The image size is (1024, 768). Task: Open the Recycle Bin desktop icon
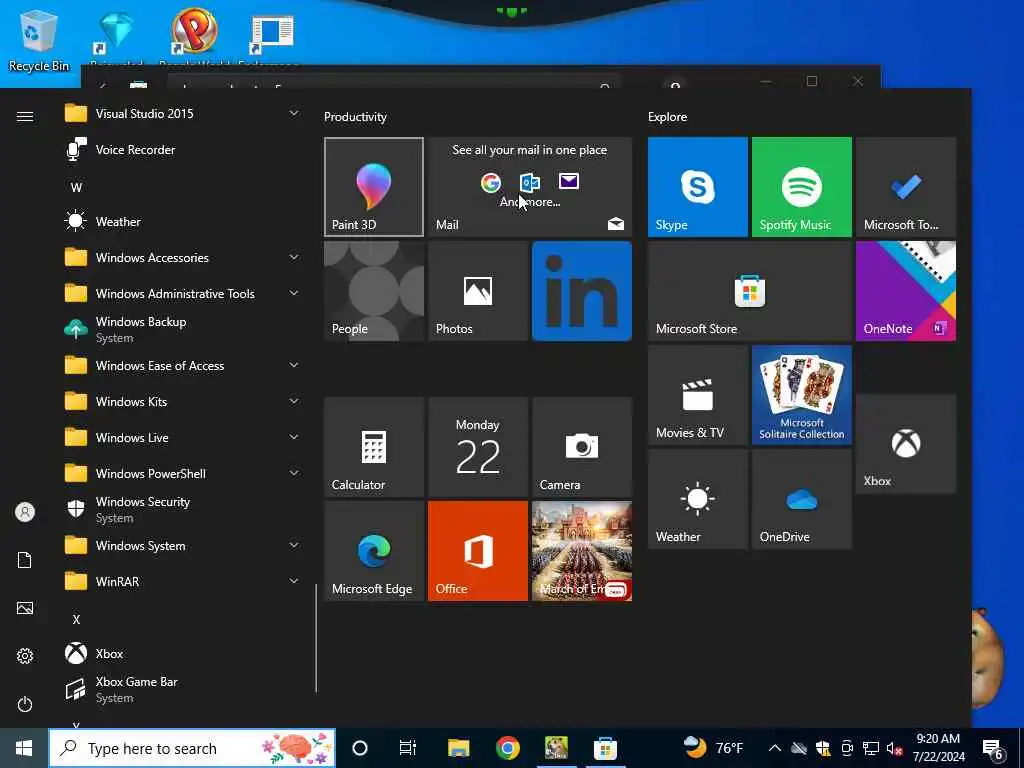[39, 42]
